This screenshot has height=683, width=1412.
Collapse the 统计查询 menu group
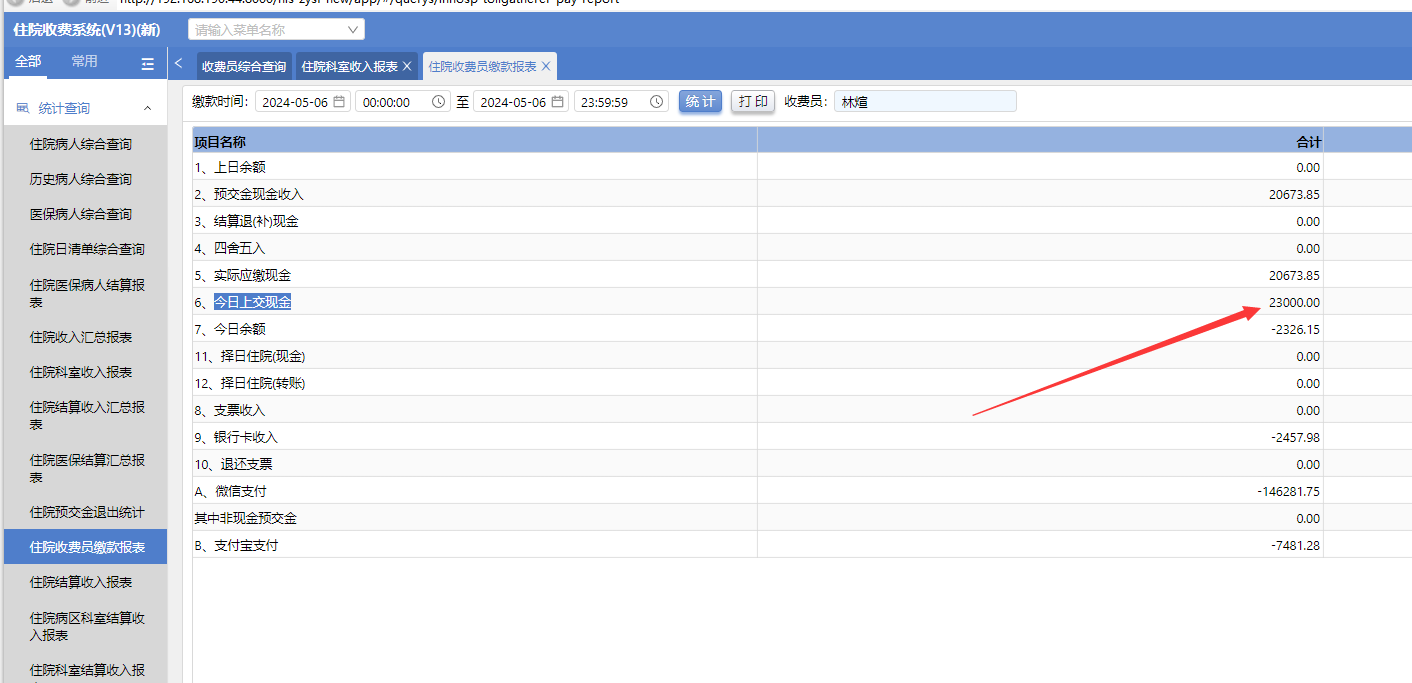(x=147, y=108)
